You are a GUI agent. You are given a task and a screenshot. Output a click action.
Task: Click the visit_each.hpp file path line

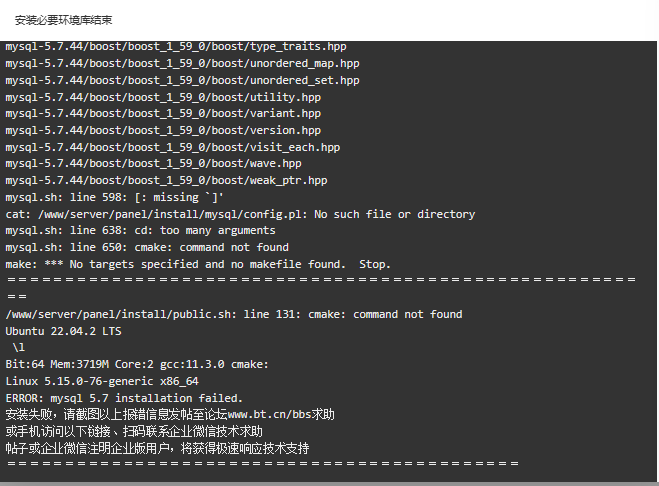pos(173,147)
